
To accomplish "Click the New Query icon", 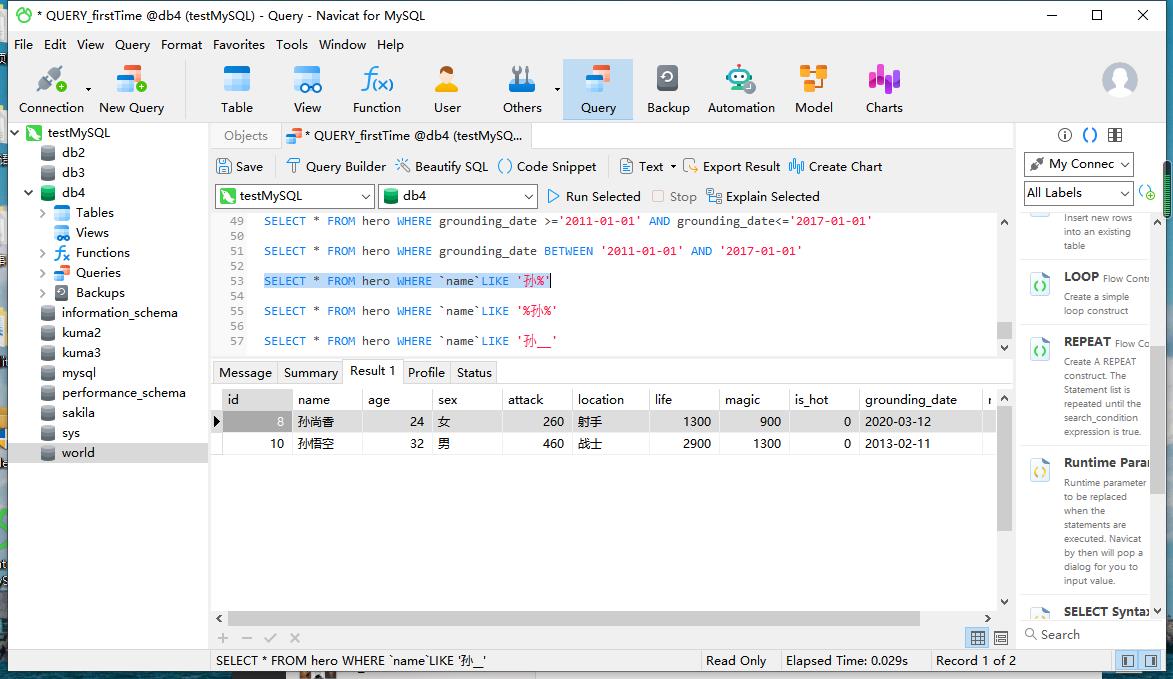I will click(131, 89).
